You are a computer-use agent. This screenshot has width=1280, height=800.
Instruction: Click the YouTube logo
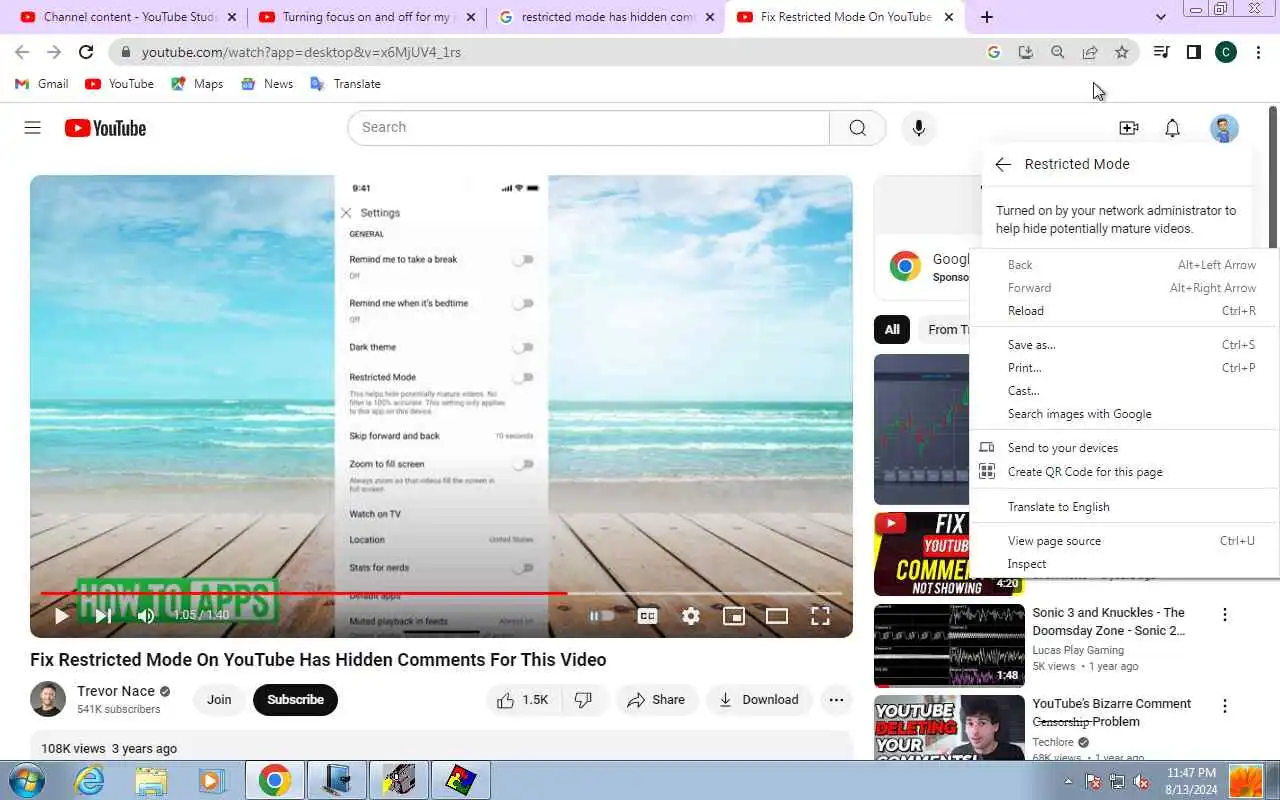point(105,128)
